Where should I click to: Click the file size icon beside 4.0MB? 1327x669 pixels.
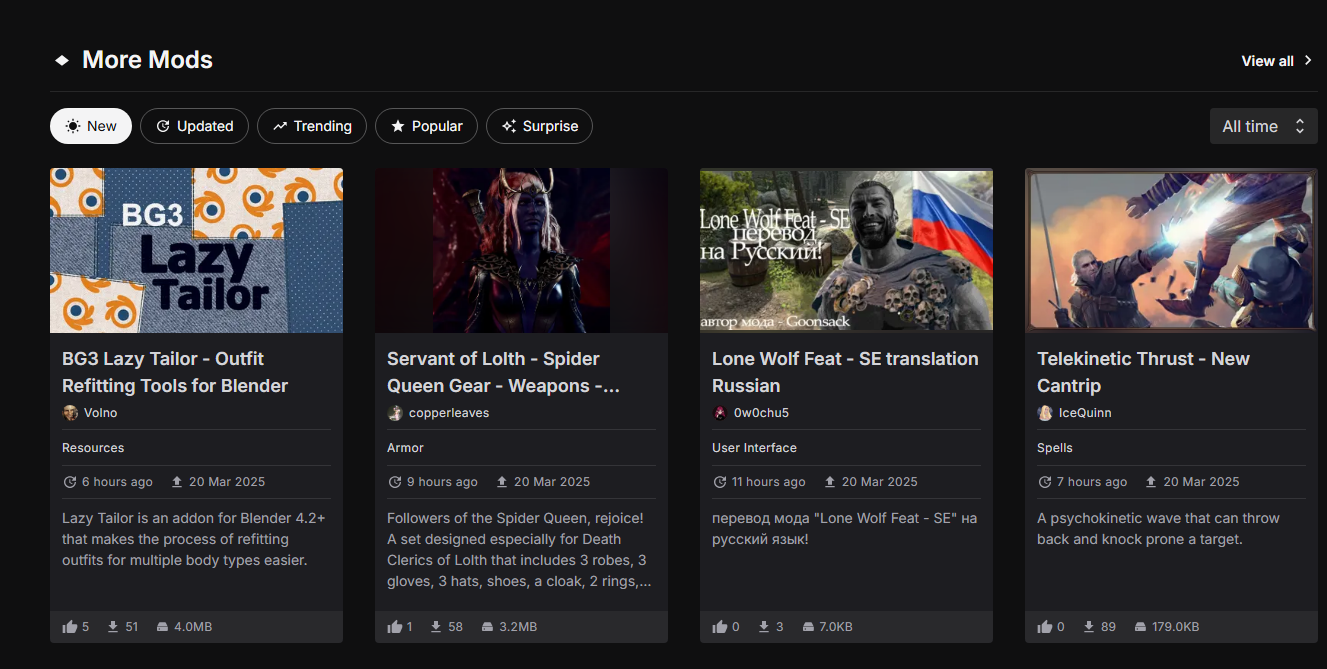coord(162,627)
